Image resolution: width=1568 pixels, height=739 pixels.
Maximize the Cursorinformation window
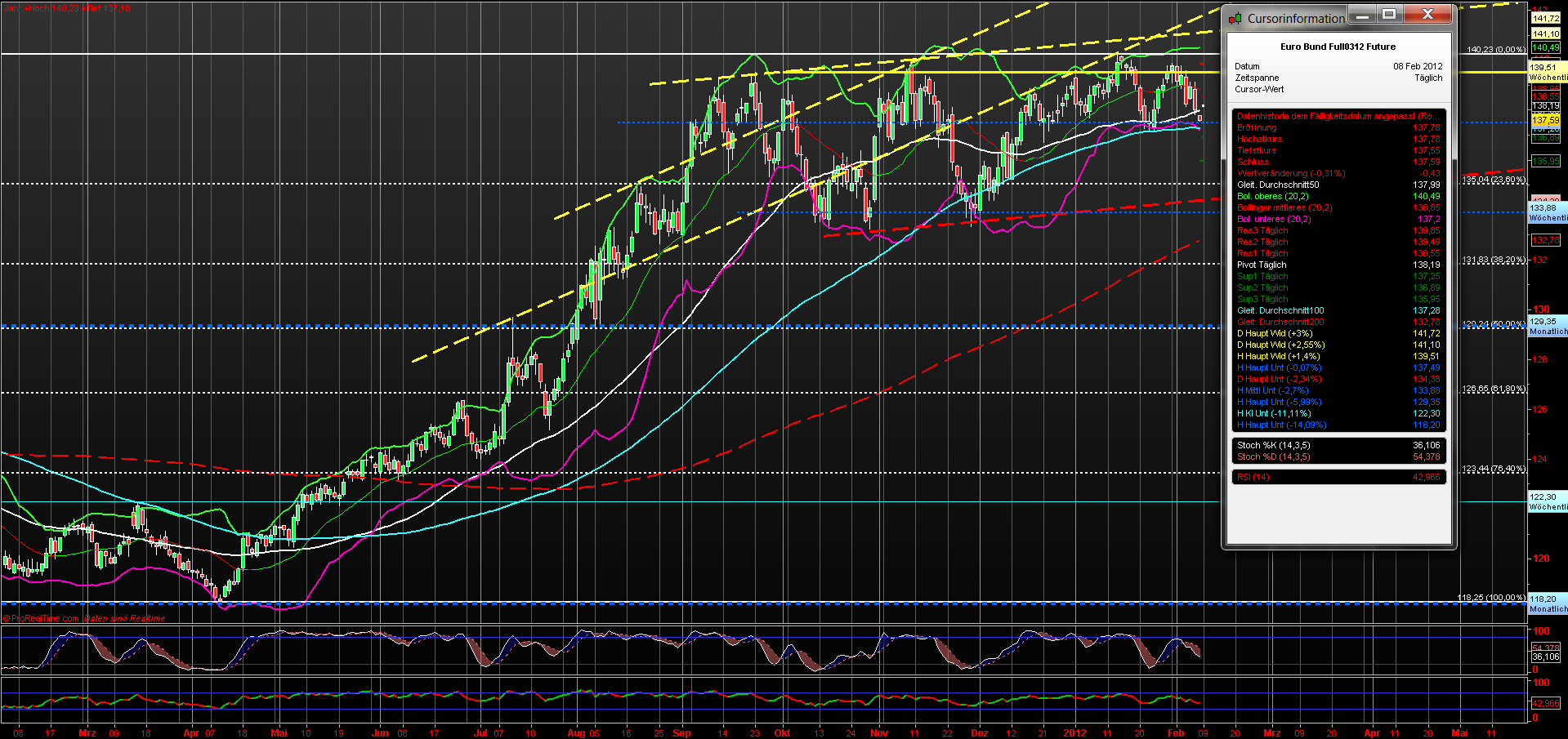click(1389, 14)
